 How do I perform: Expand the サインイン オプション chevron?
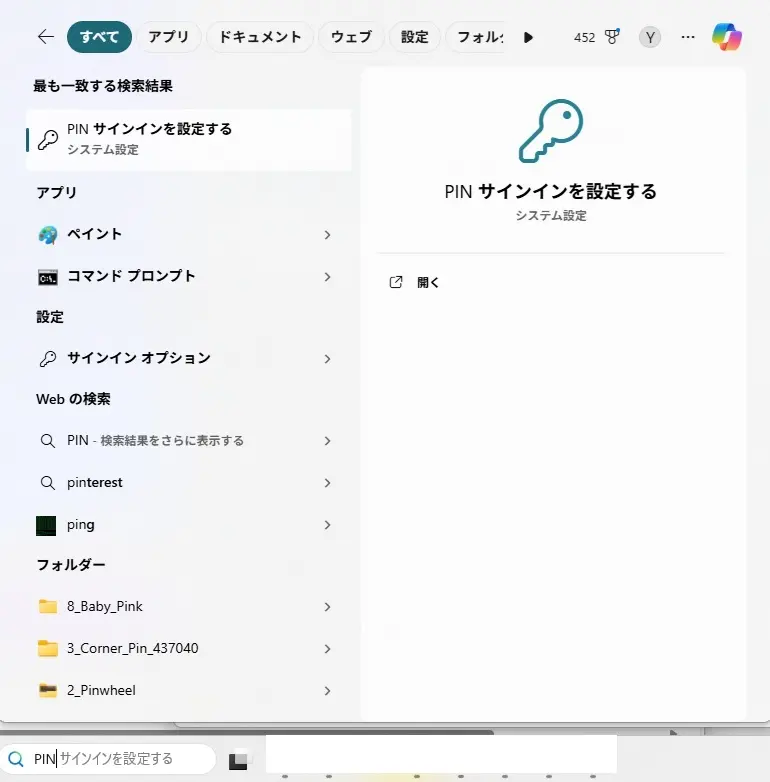[327, 359]
